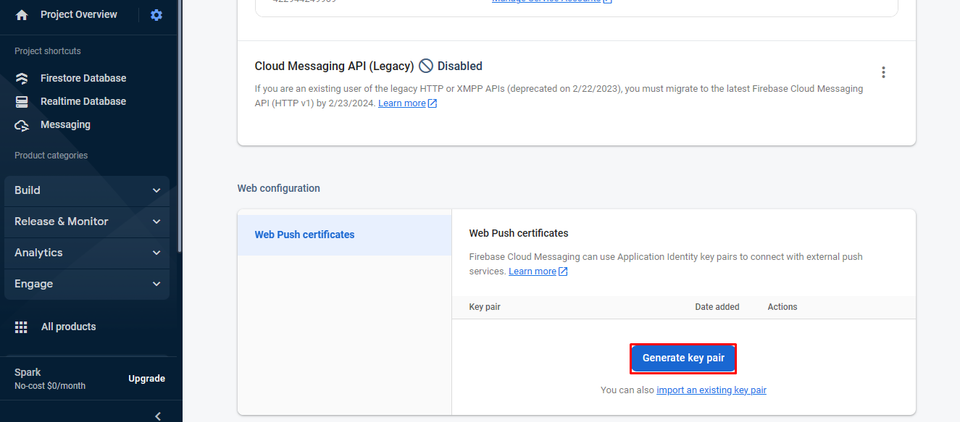Click the Firestore Database icon
Viewport: 960px width, 422px height.
tap(21, 78)
